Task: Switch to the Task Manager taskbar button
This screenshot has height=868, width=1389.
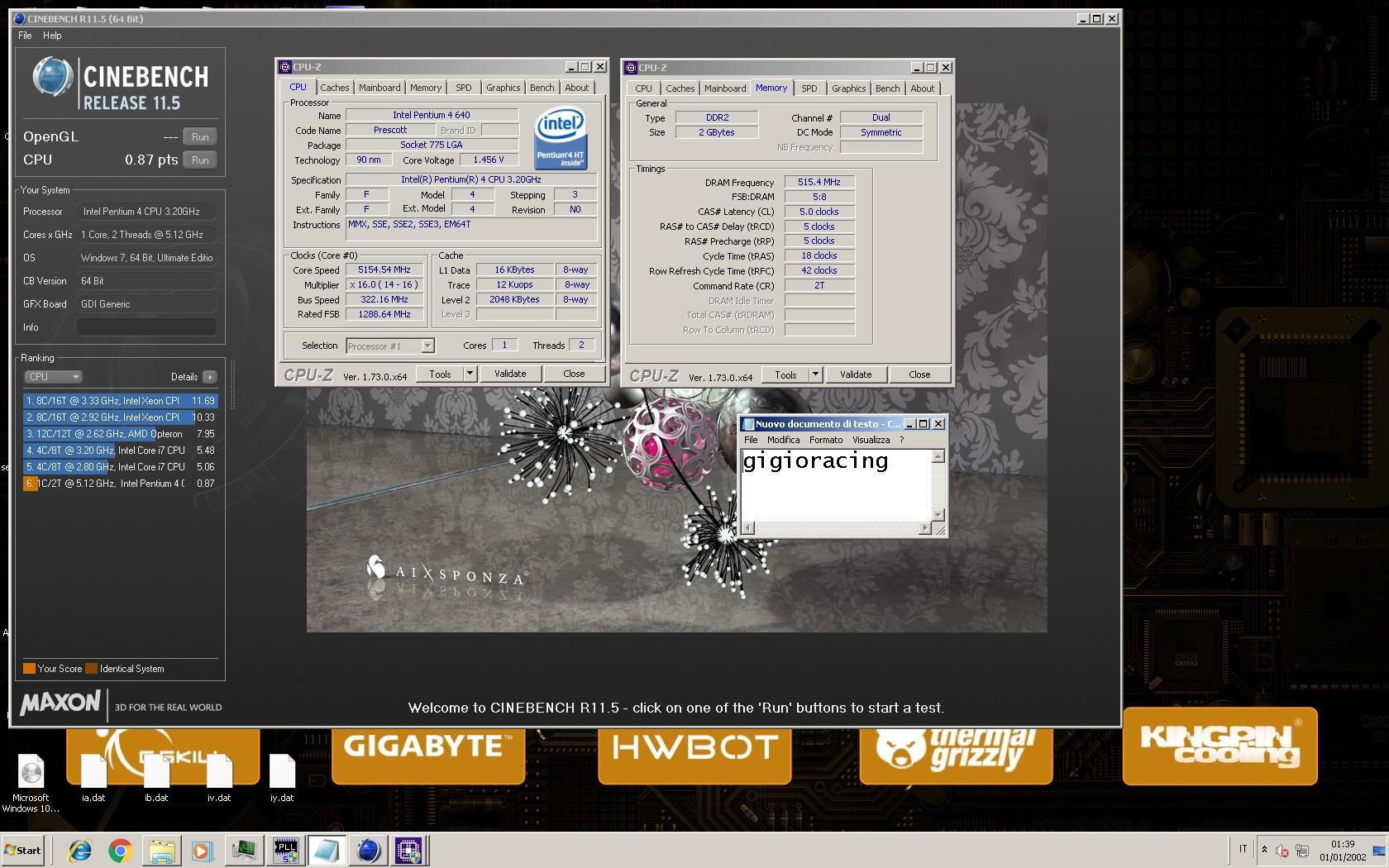Action: (245, 850)
